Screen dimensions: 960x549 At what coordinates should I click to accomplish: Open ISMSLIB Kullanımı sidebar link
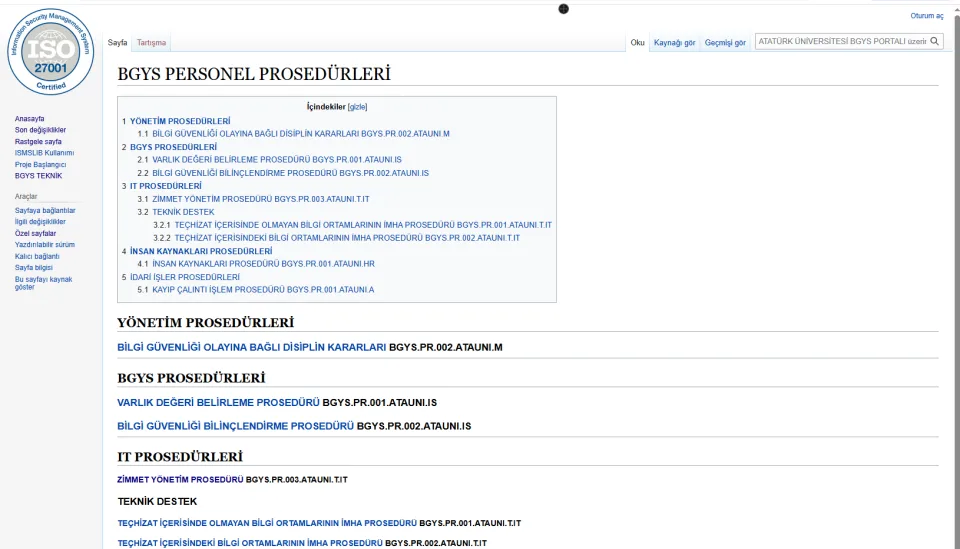(44, 152)
